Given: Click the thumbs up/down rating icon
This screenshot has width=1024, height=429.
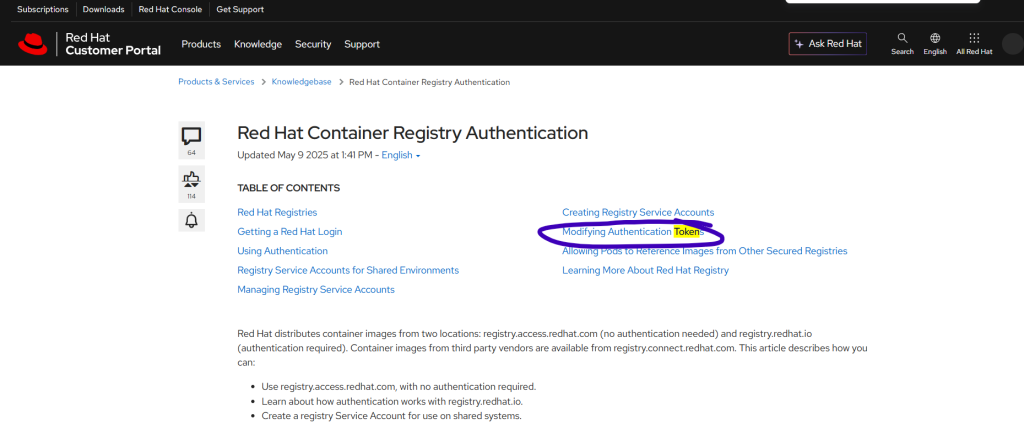Looking at the screenshot, I should coord(191,180).
